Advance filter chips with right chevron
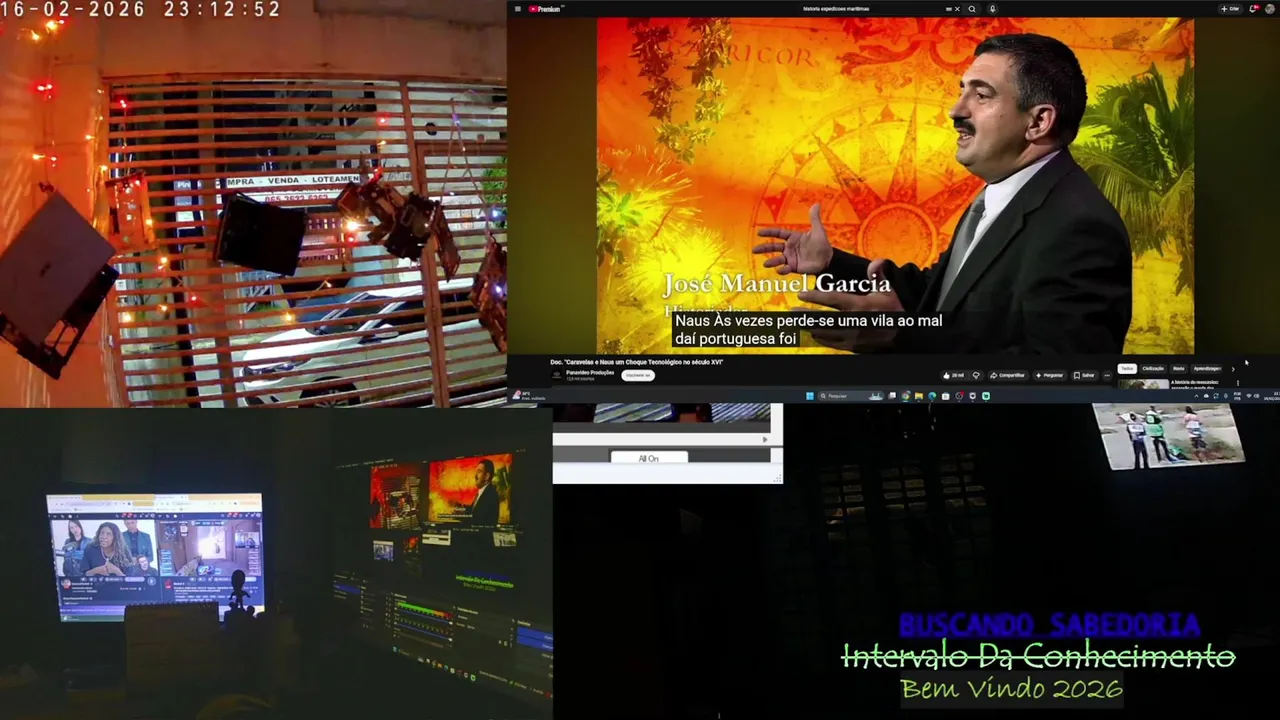This screenshot has width=1280, height=720. click(1233, 369)
